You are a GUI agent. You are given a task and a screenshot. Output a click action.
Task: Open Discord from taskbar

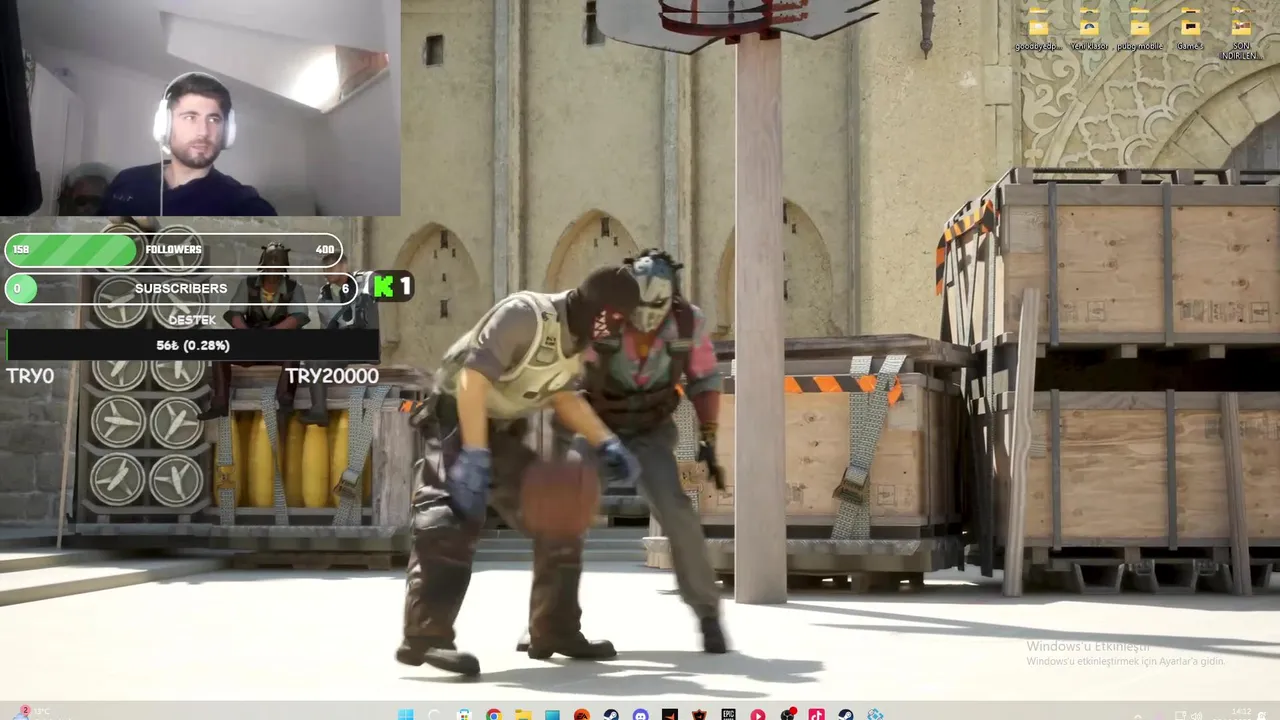click(640, 715)
